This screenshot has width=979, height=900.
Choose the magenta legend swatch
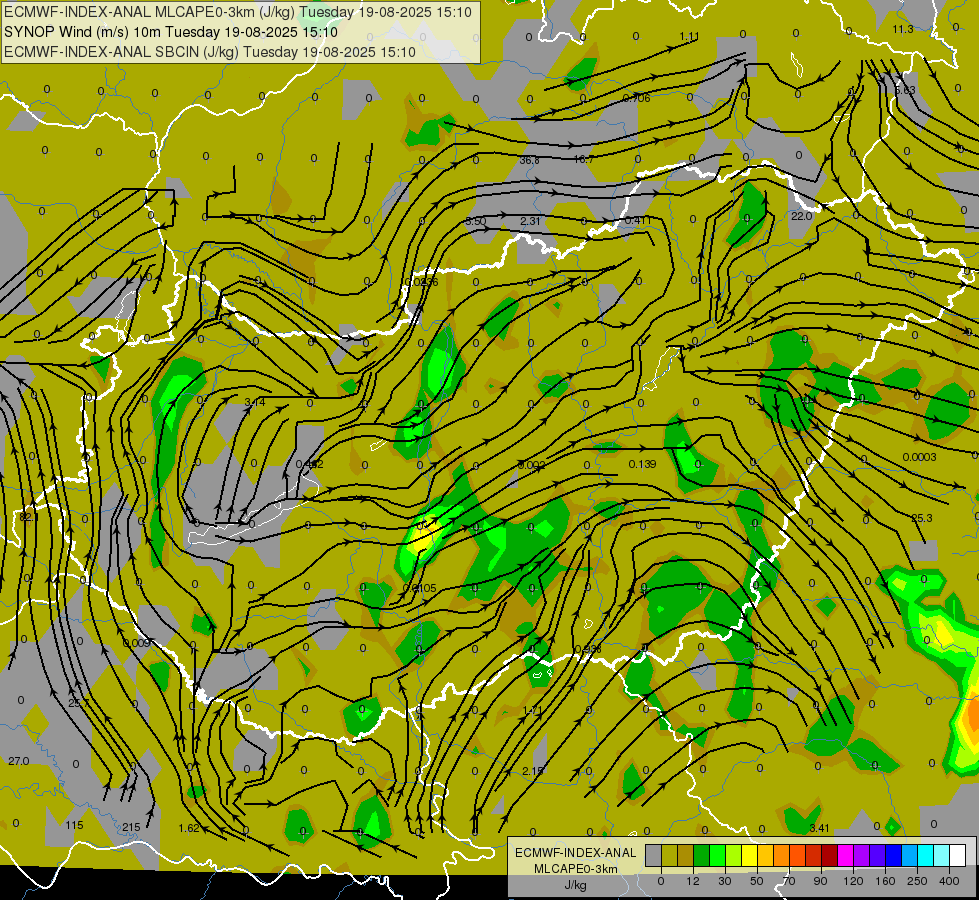(x=845, y=856)
